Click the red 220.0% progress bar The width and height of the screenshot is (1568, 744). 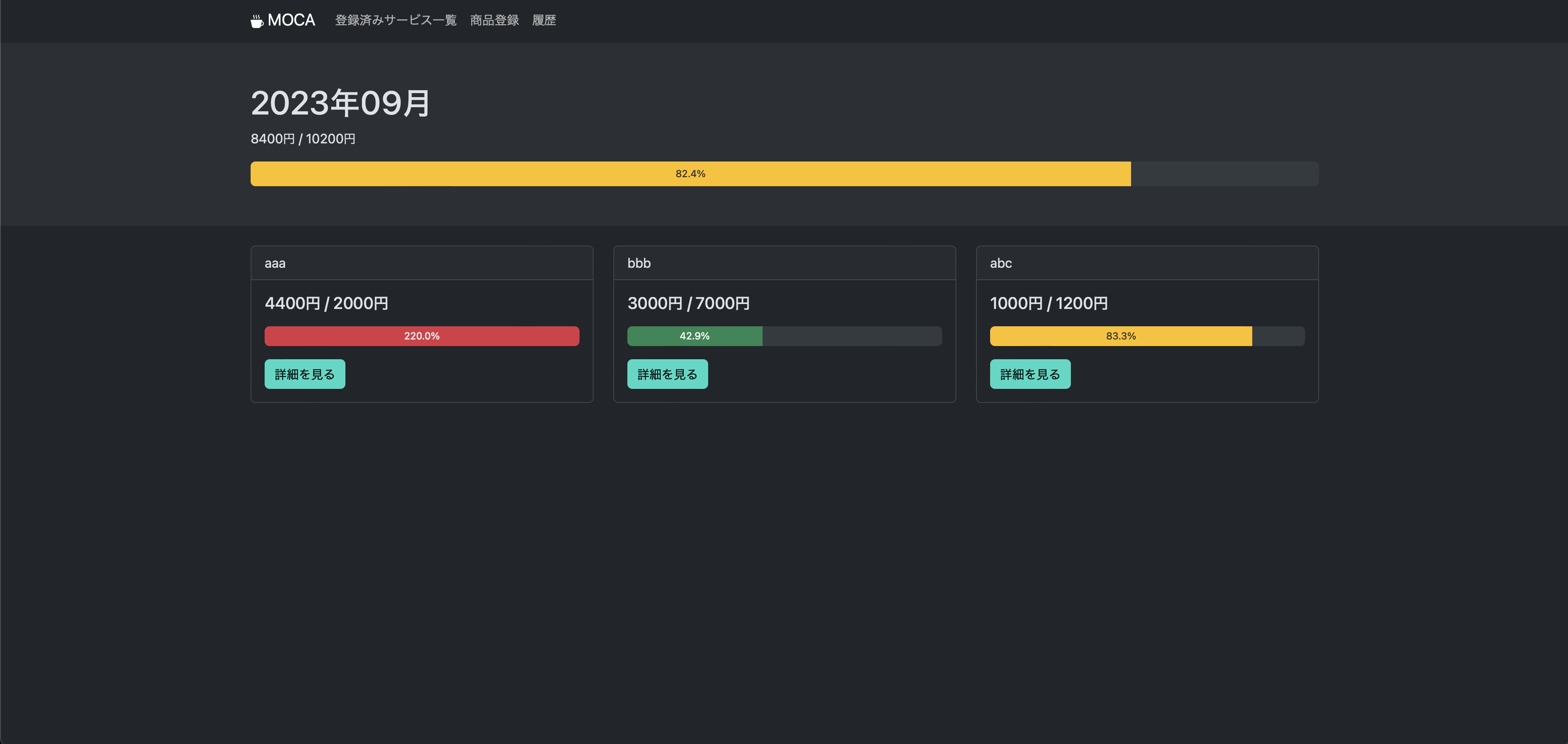421,336
